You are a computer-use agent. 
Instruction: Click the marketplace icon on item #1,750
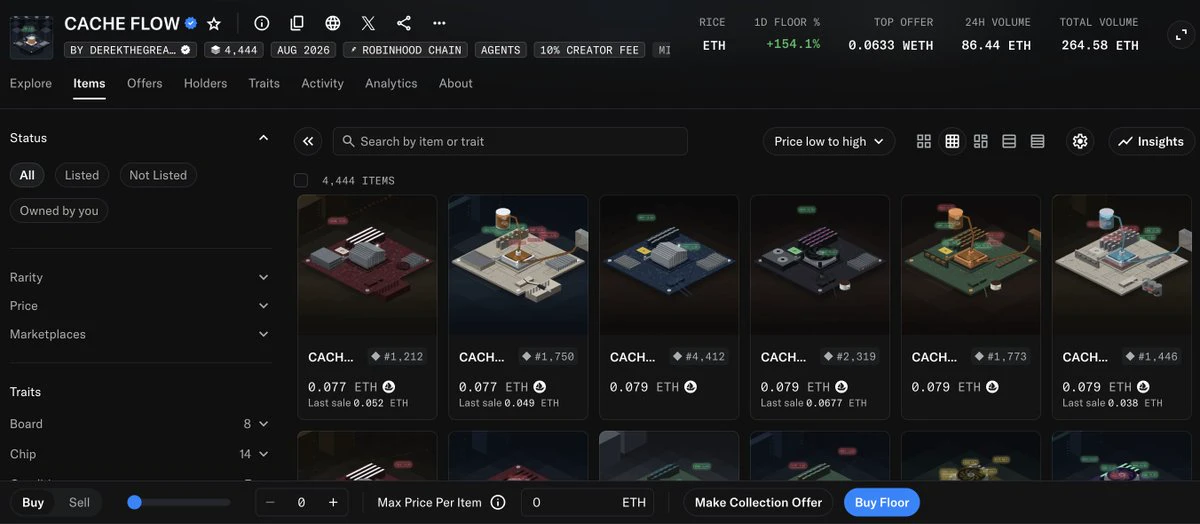click(540, 386)
